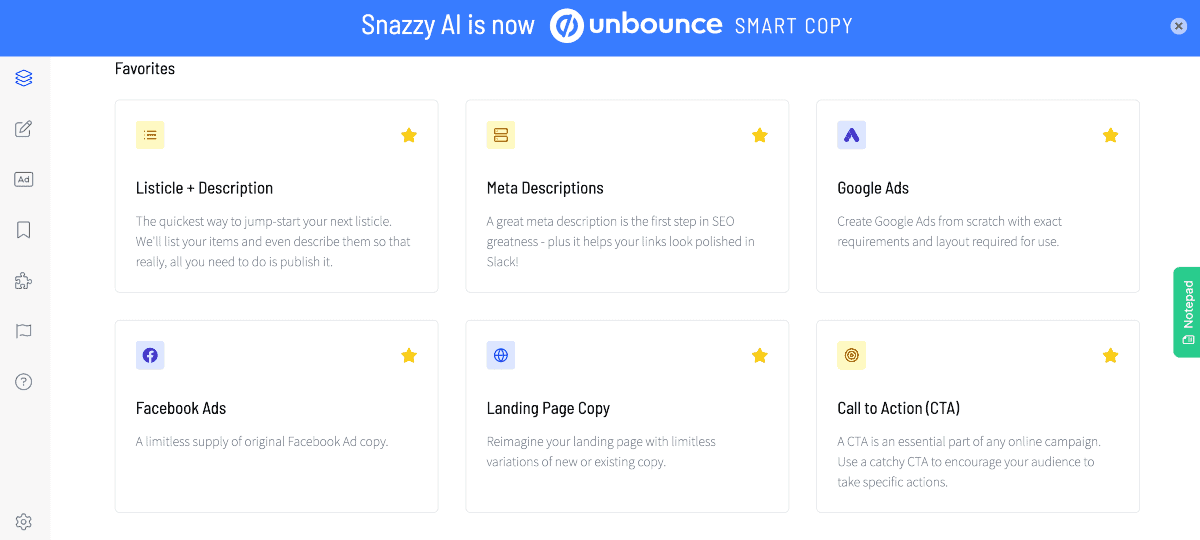Toggle the Call to Action favorite star
This screenshot has height=540, width=1200.
[1110, 355]
